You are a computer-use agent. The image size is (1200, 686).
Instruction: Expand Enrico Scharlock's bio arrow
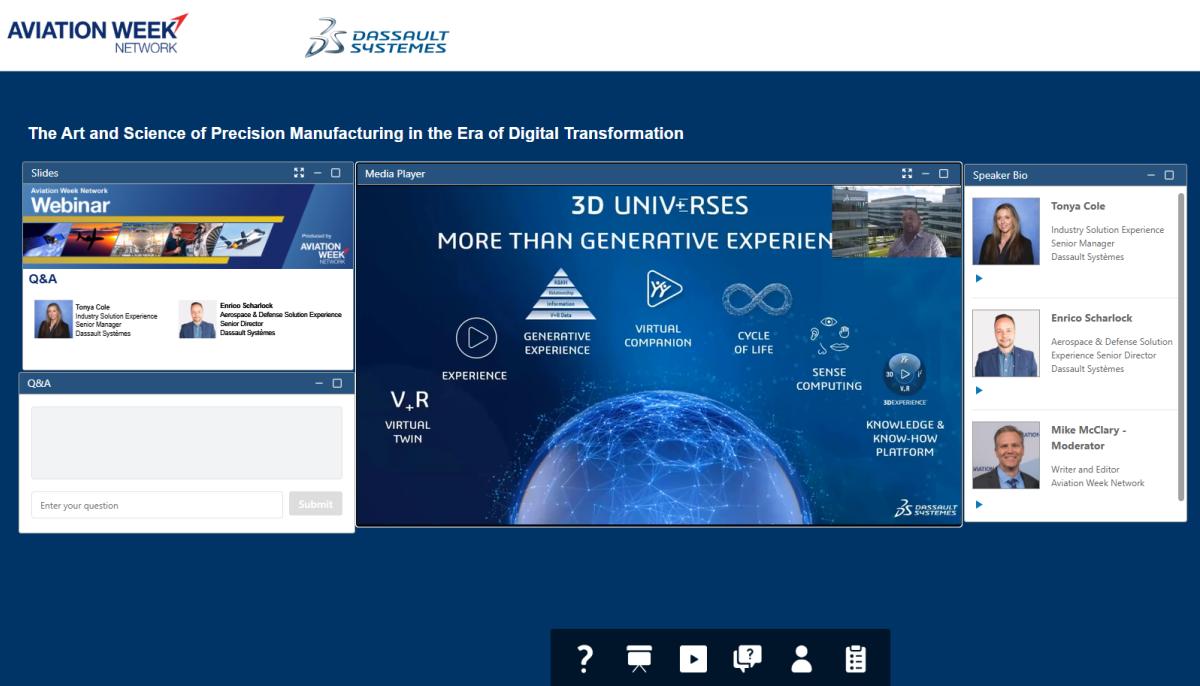click(979, 391)
